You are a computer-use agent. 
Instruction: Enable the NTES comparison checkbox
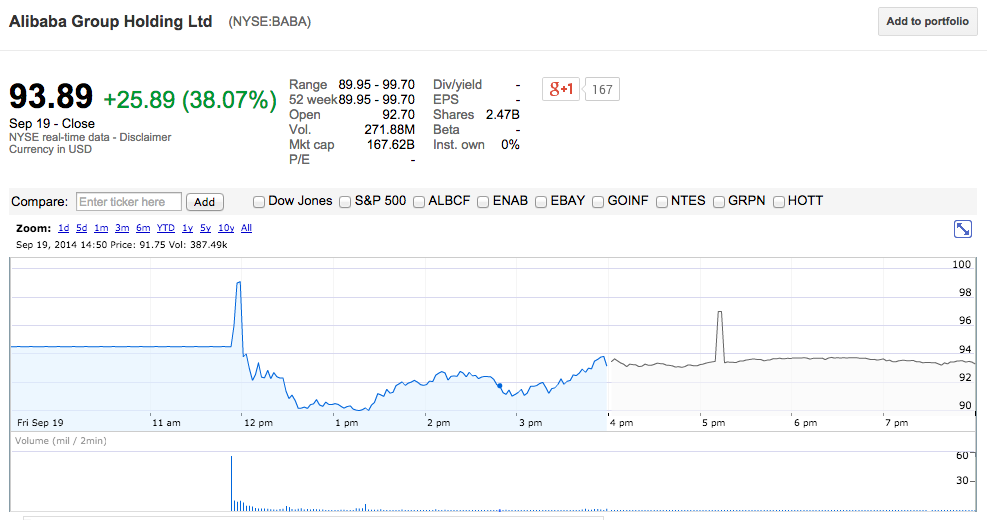(x=662, y=201)
